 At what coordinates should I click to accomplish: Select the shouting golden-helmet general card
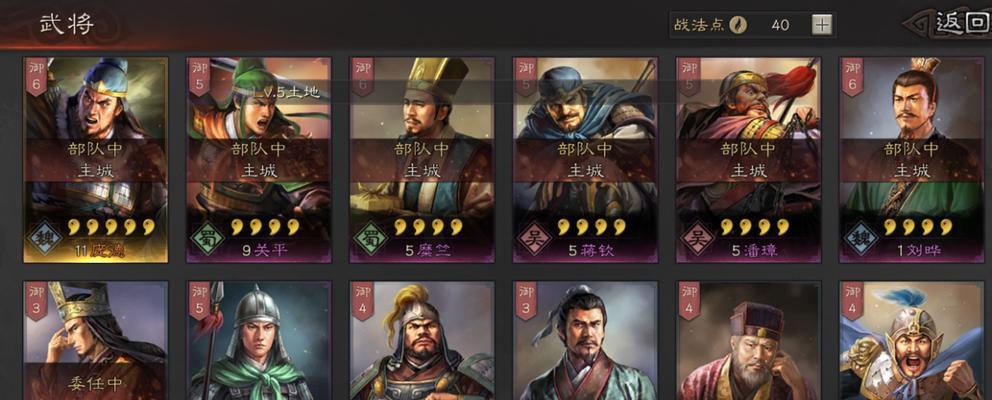(x=912, y=341)
